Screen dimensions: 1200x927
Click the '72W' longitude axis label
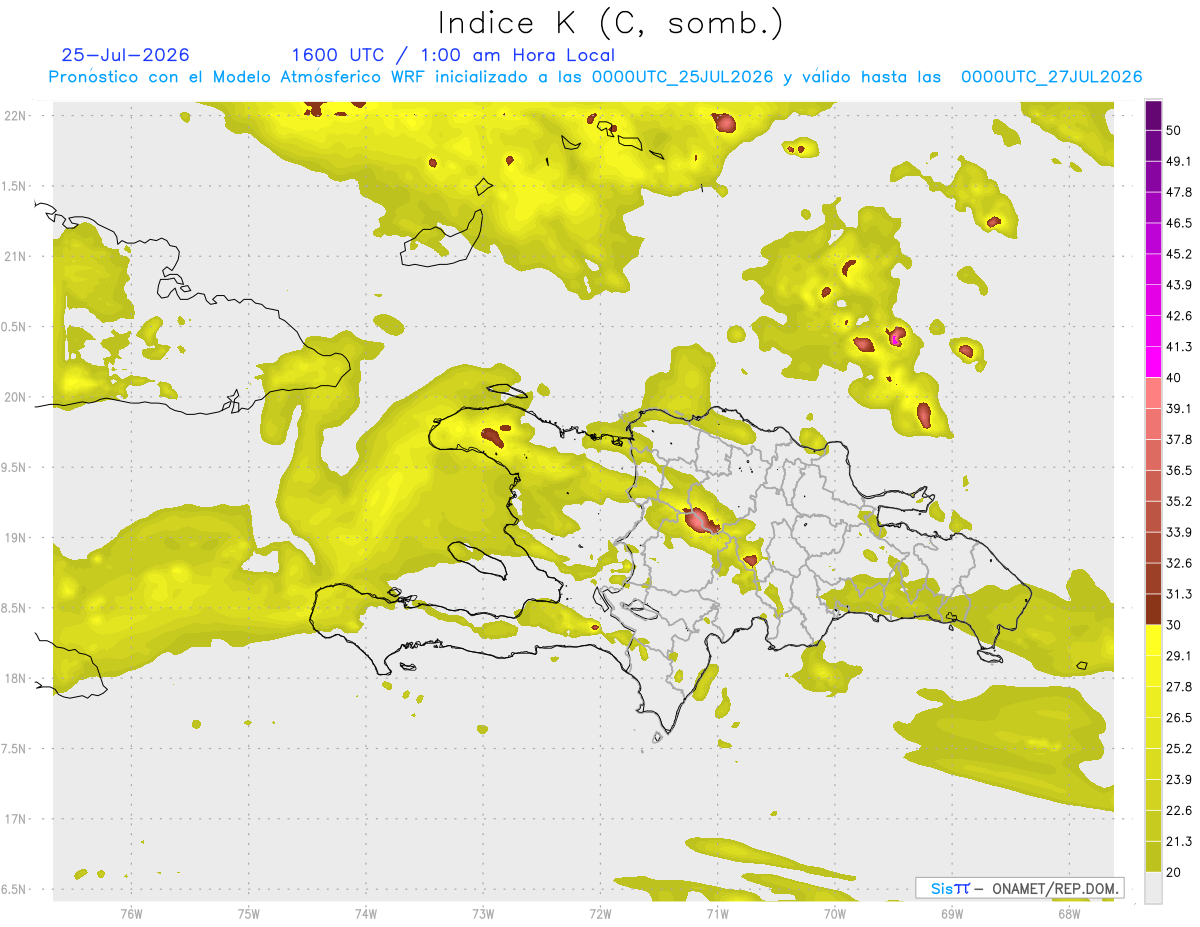[600, 914]
